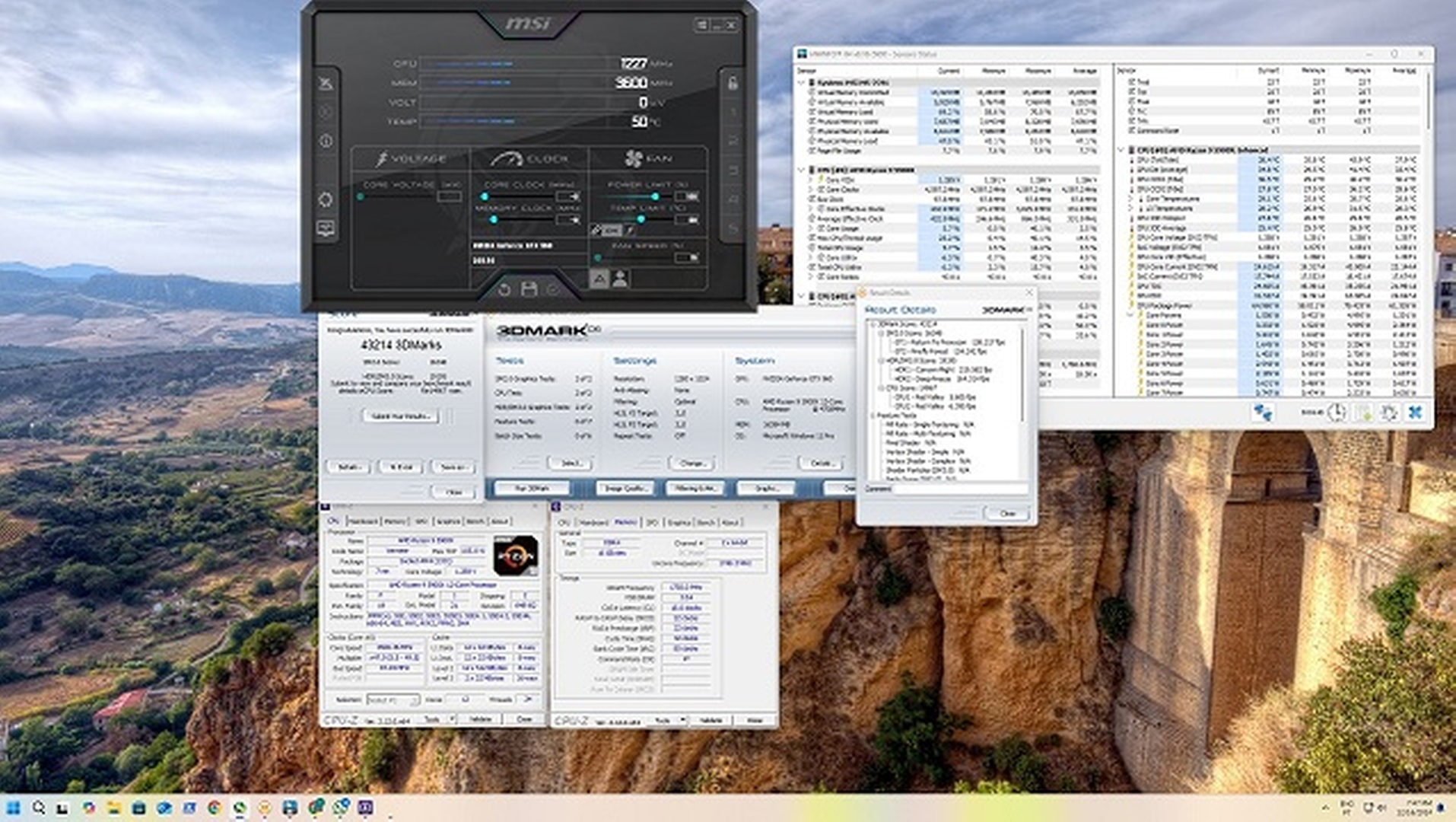Click Power Limit slider handle in Afterburner

(x=655, y=196)
